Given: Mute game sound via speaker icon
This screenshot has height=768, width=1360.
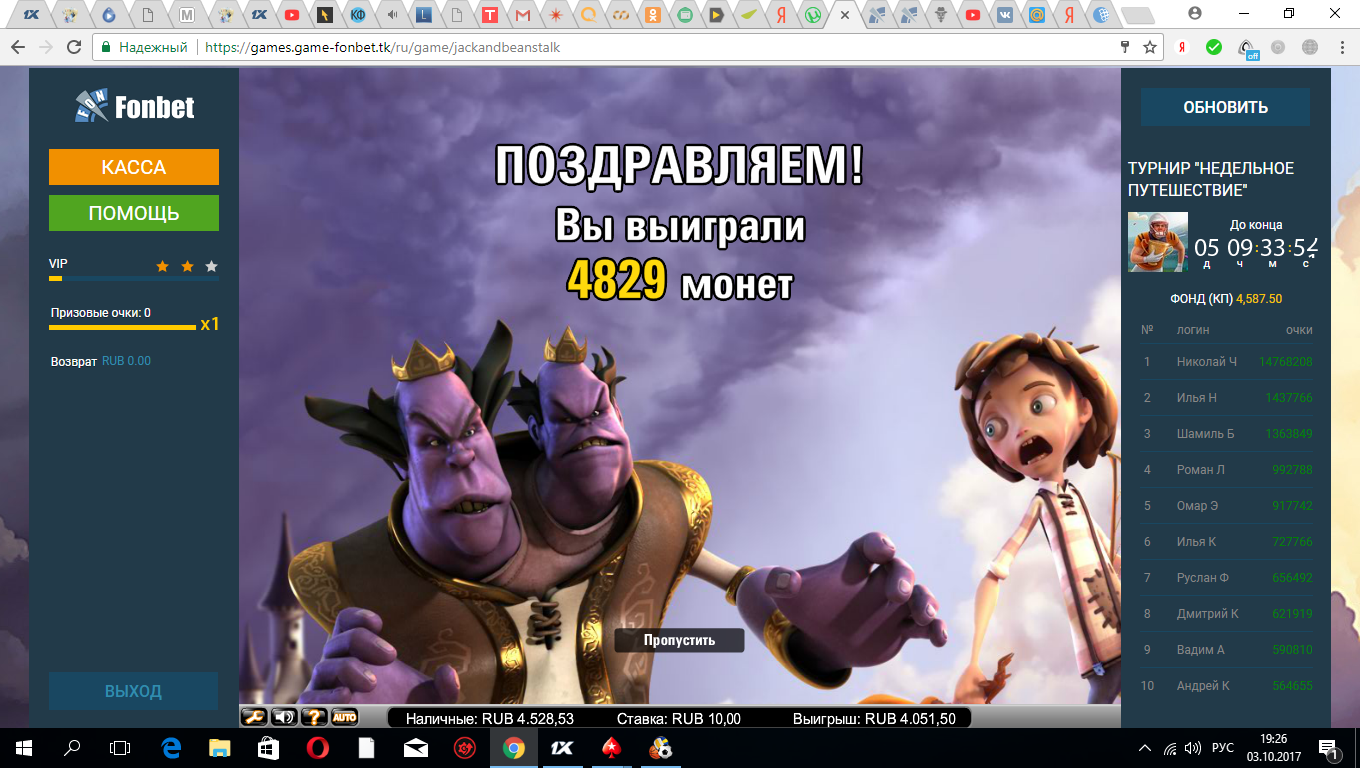Looking at the screenshot, I should pyautogui.click(x=285, y=714).
